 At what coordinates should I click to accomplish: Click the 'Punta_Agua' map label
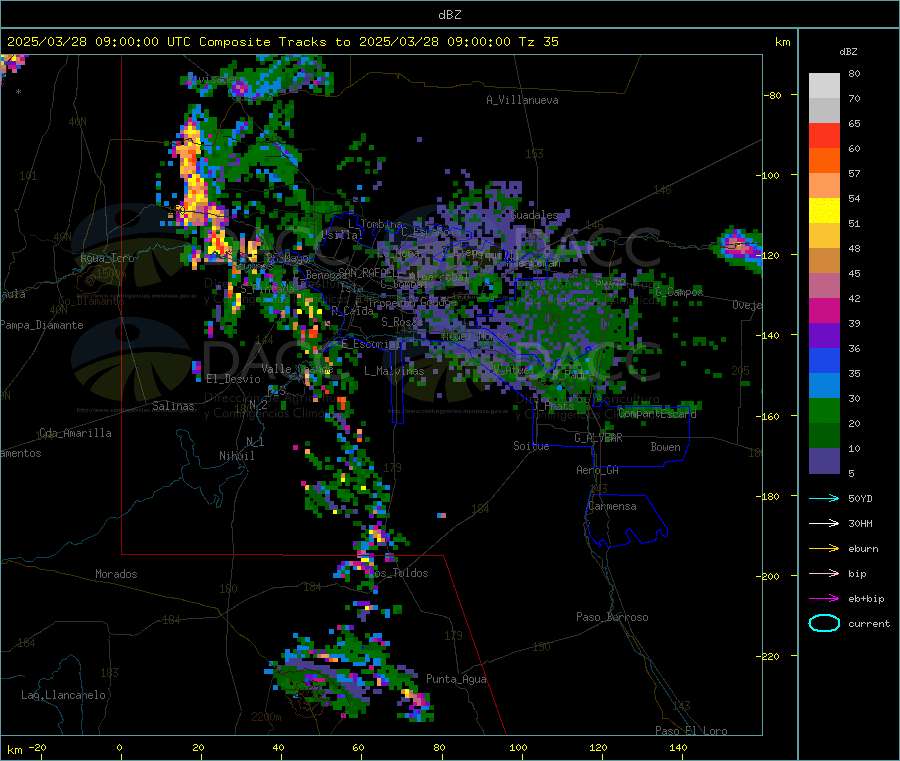456,679
